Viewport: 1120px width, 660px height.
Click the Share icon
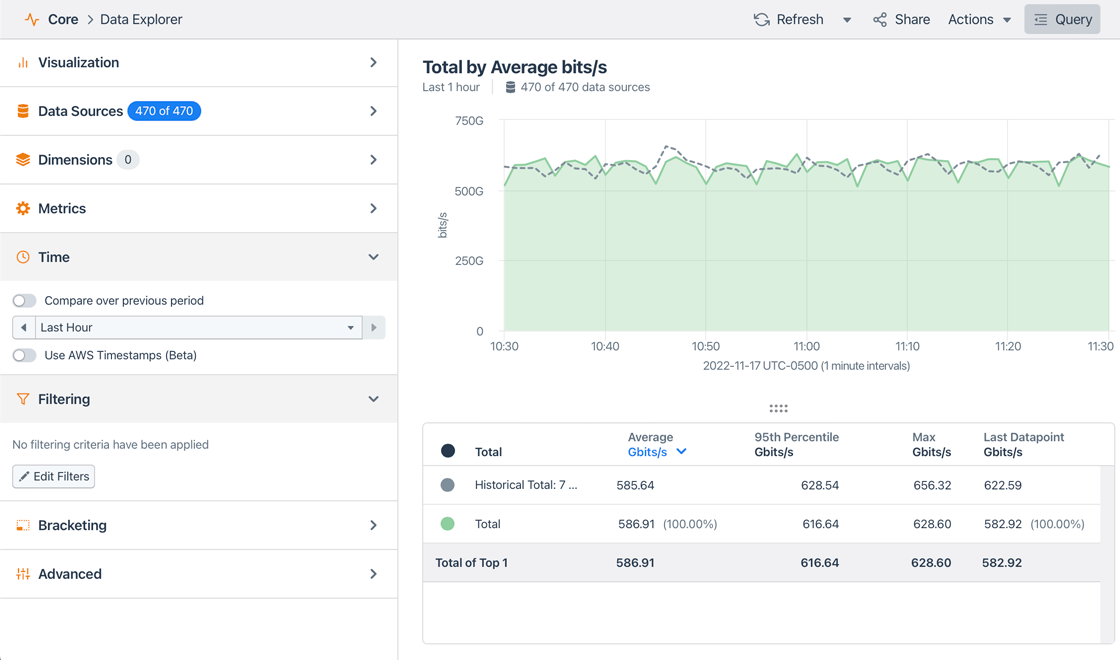click(x=879, y=18)
